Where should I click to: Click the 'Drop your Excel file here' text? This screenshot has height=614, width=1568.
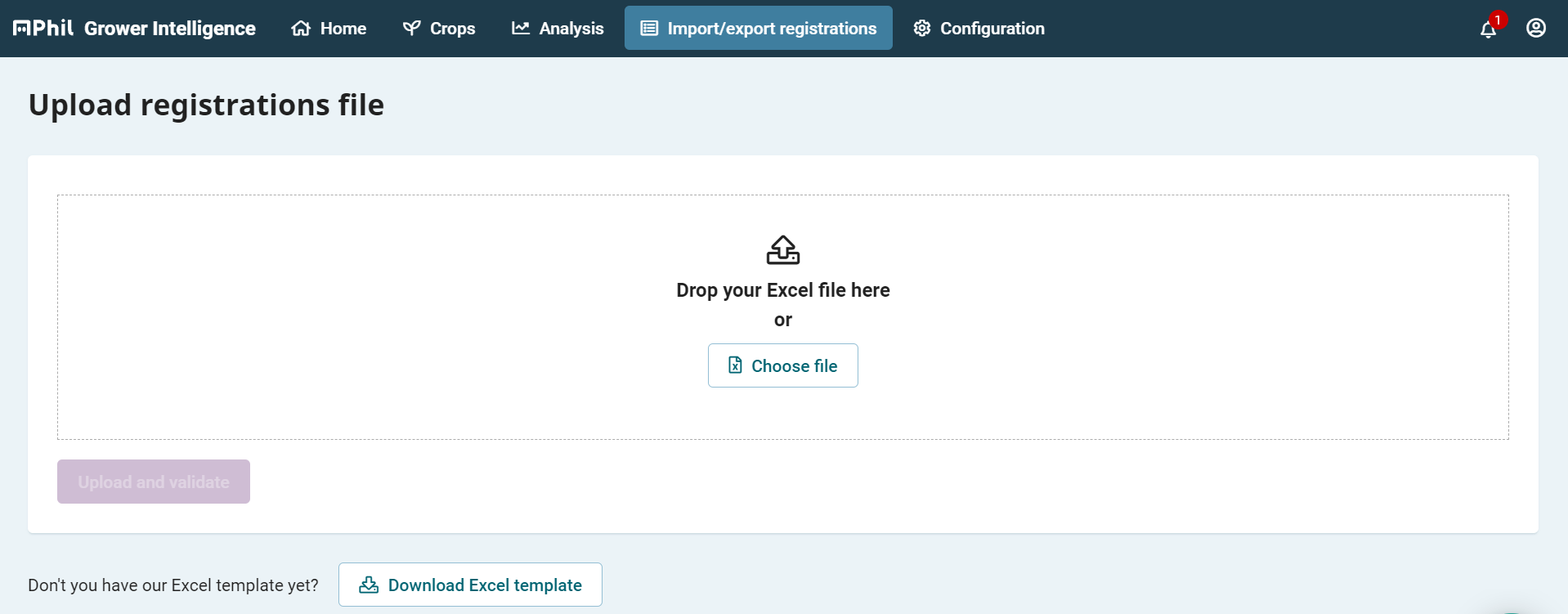[x=783, y=290]
